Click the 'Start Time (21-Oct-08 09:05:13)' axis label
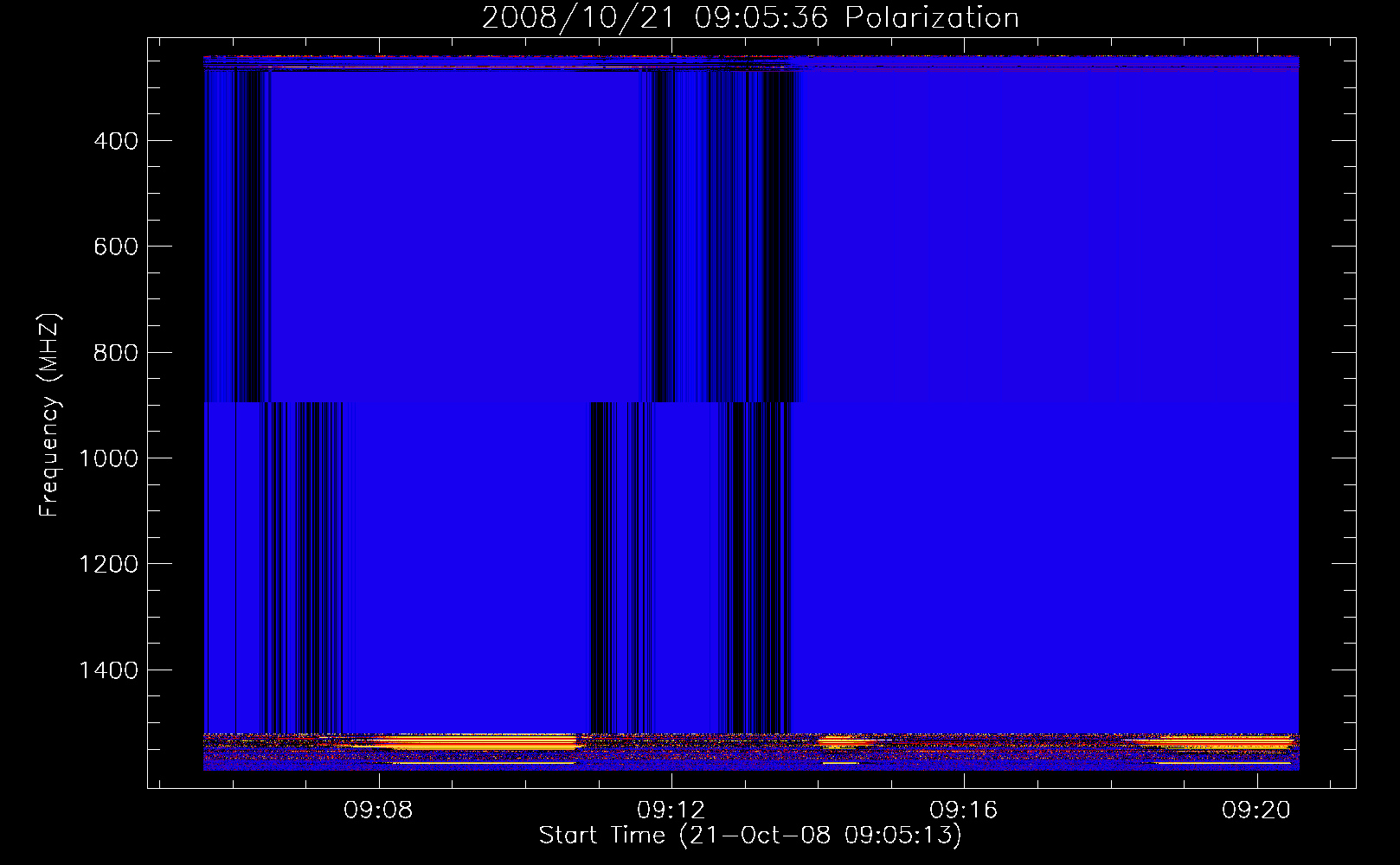Screen dimensions: 1400x865 [x=750, y=836]
